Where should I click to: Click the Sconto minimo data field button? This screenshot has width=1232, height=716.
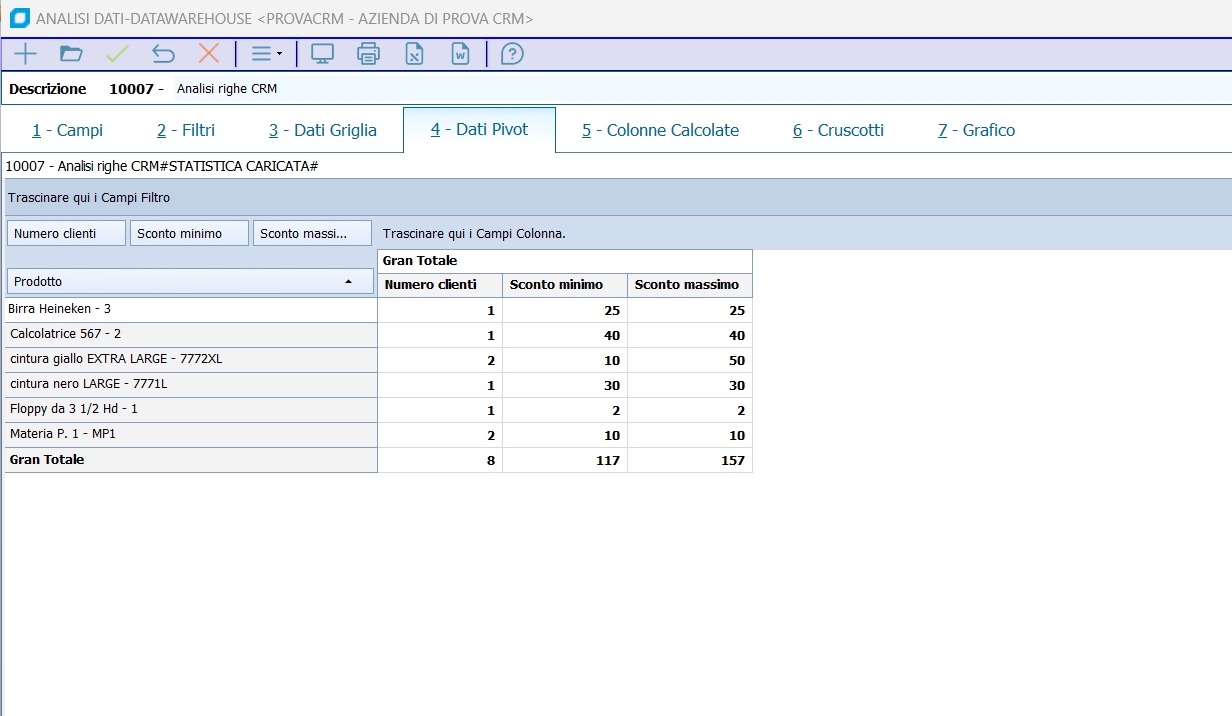coord(189,233)
